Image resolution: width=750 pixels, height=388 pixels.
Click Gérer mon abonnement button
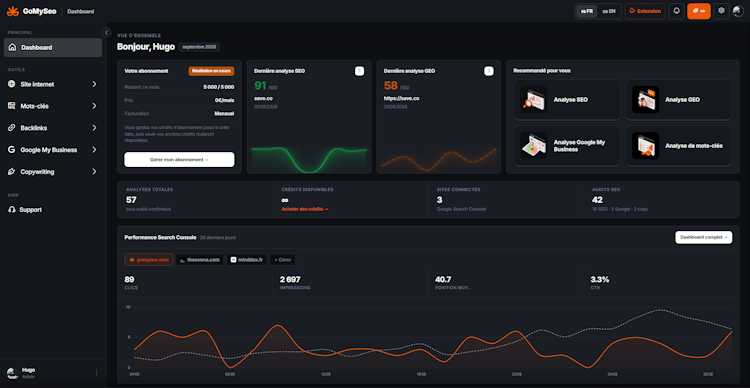click(x=179, y=160)
